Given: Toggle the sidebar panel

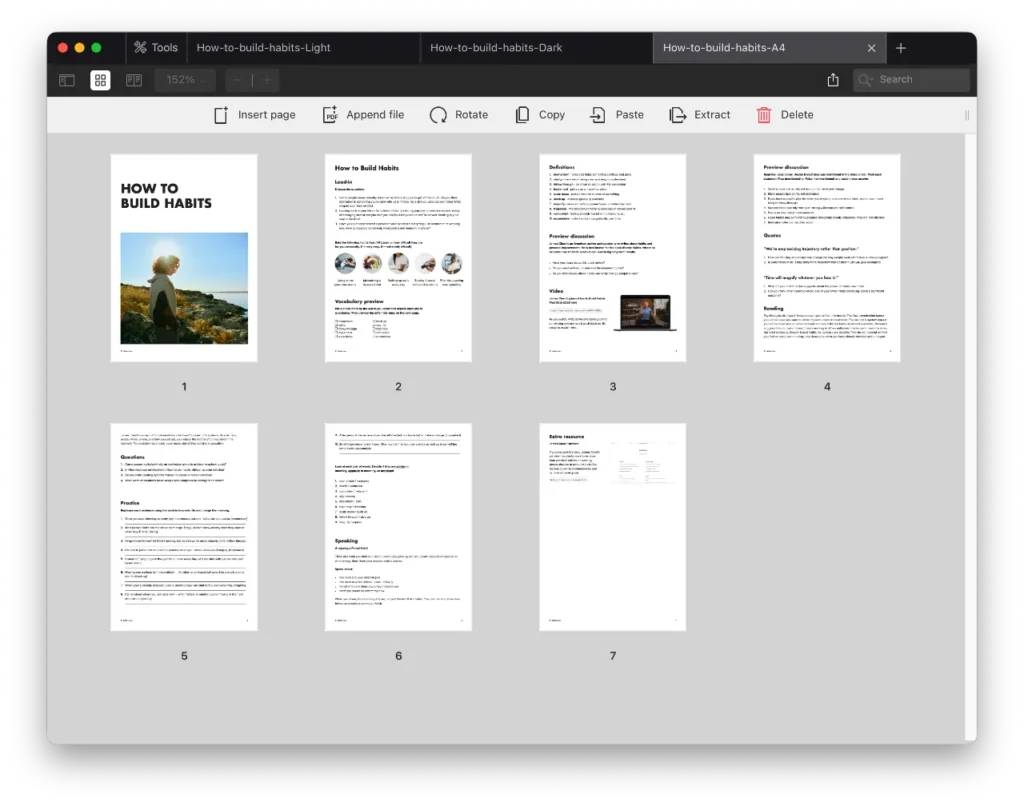Looking at the screenshot, I should pos(66,80).
